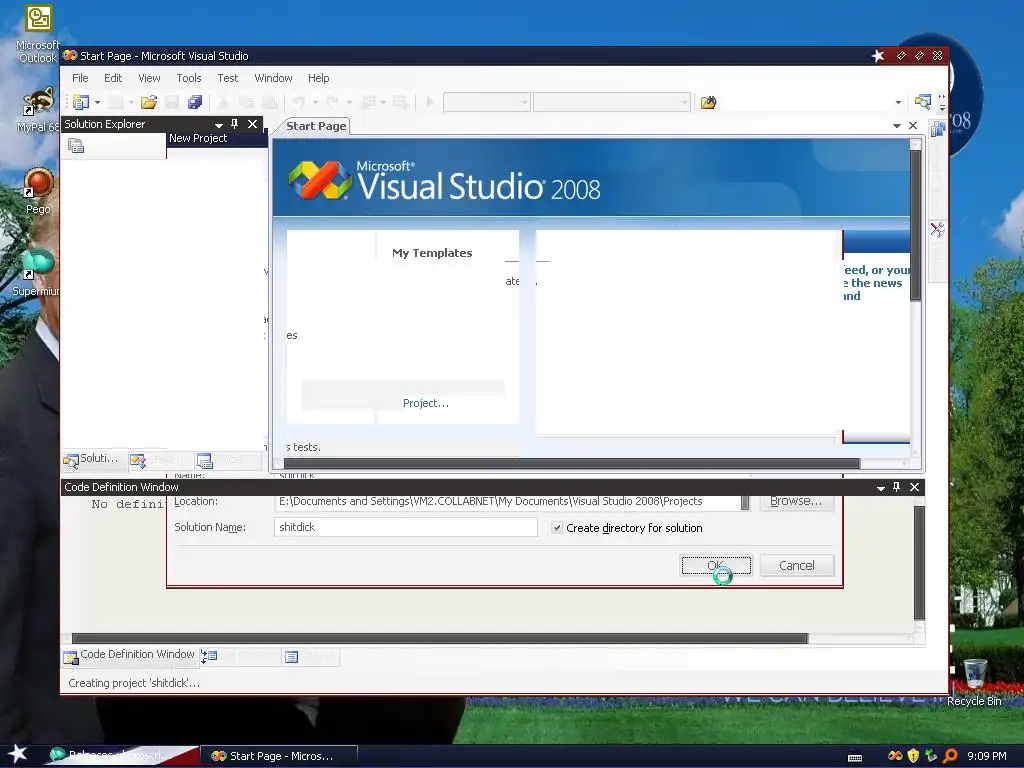Click the Open File folder icon
Viewport: 1024px width, 768px height.
click(x=149, y=102)
